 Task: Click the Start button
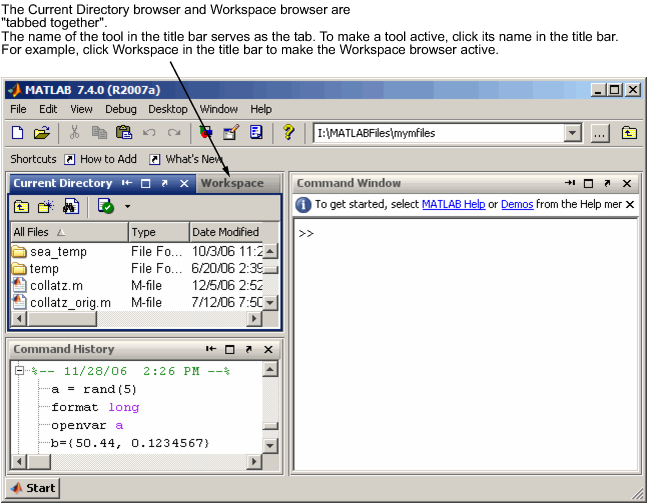coord(33,488)
